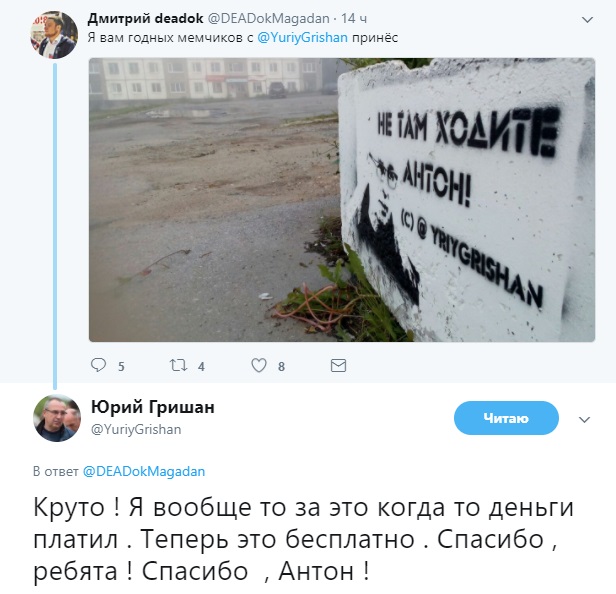This screenshot has height=594, width=616.
Task: Click the reply speech bubble icon
Action: click(98, 365)
